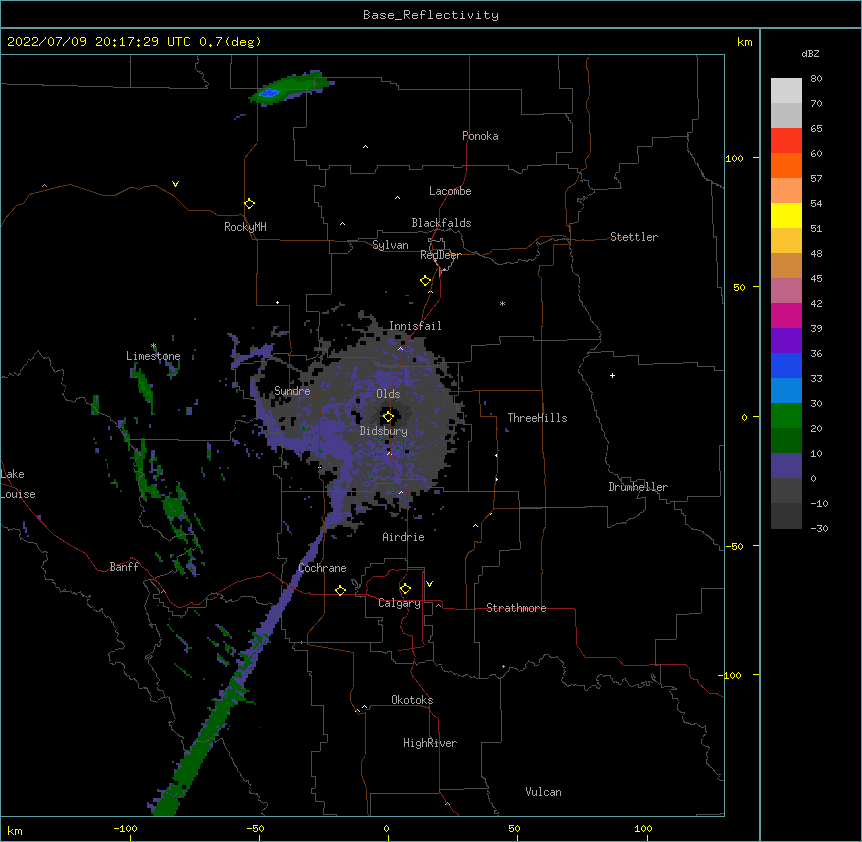The image size is (862, 842).
Task: Click the white asterisk marker east of Innisfail
Action: click(502, 303)
